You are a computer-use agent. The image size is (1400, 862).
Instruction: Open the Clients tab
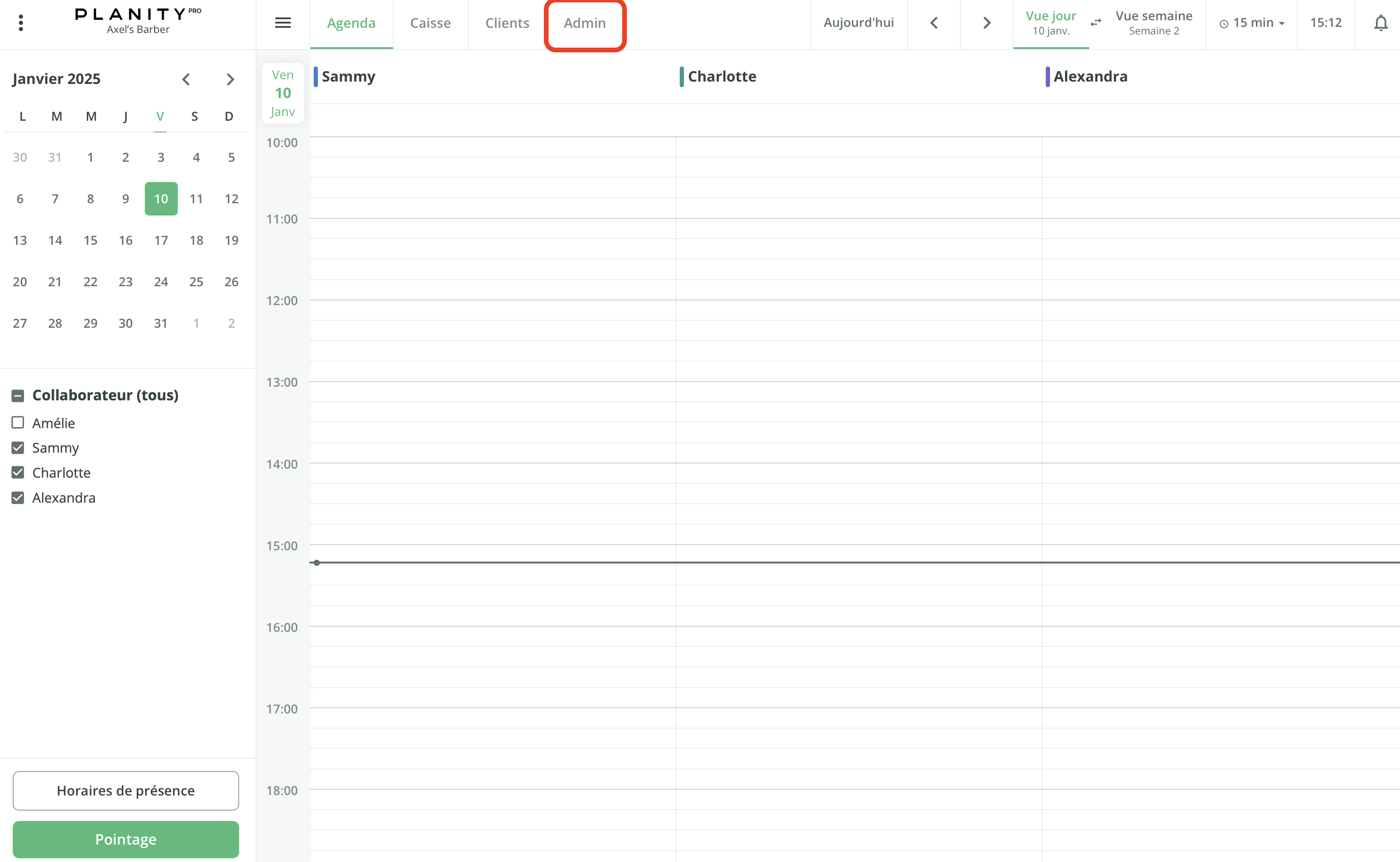pyautogui.click(x=507, y=23)
